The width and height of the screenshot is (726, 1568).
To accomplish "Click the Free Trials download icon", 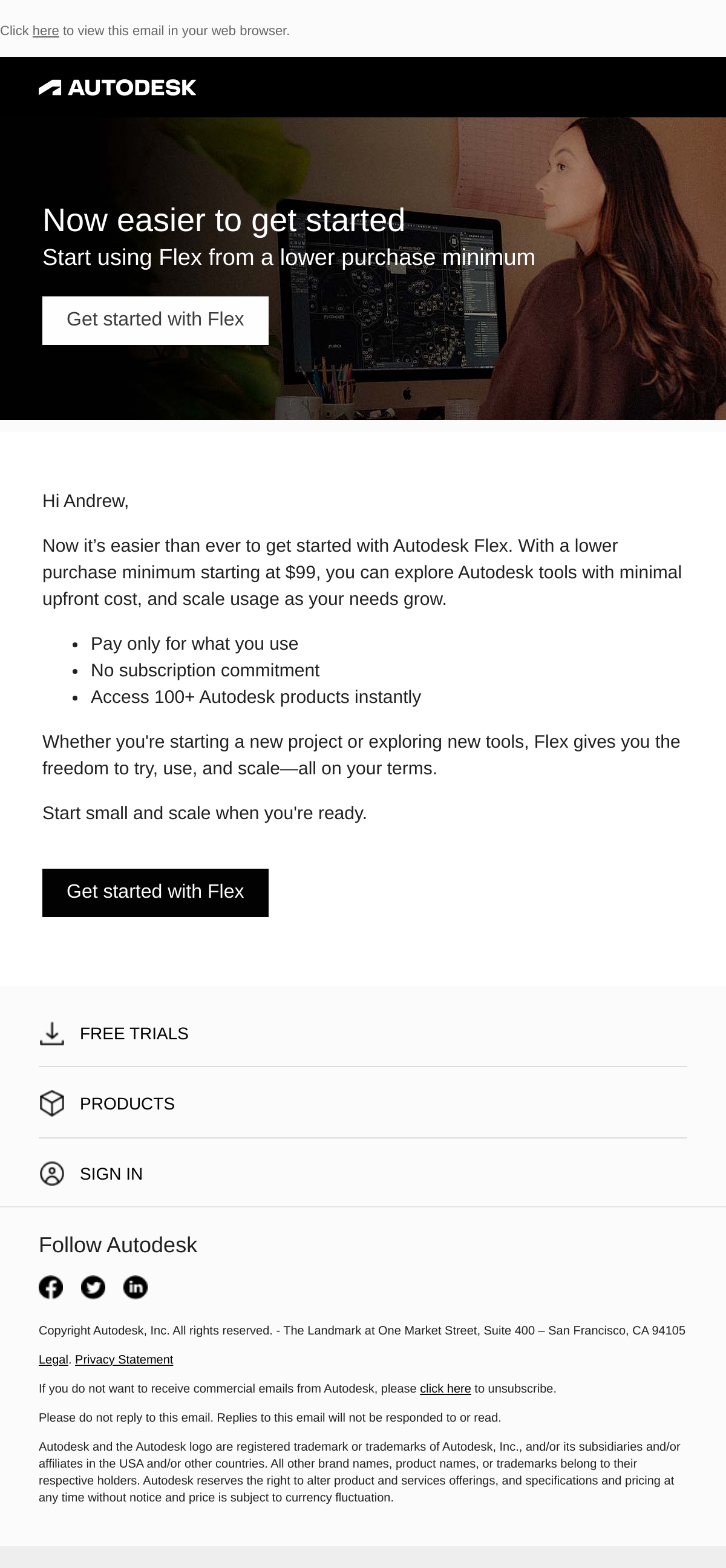I will click(x=51, y=1034).
